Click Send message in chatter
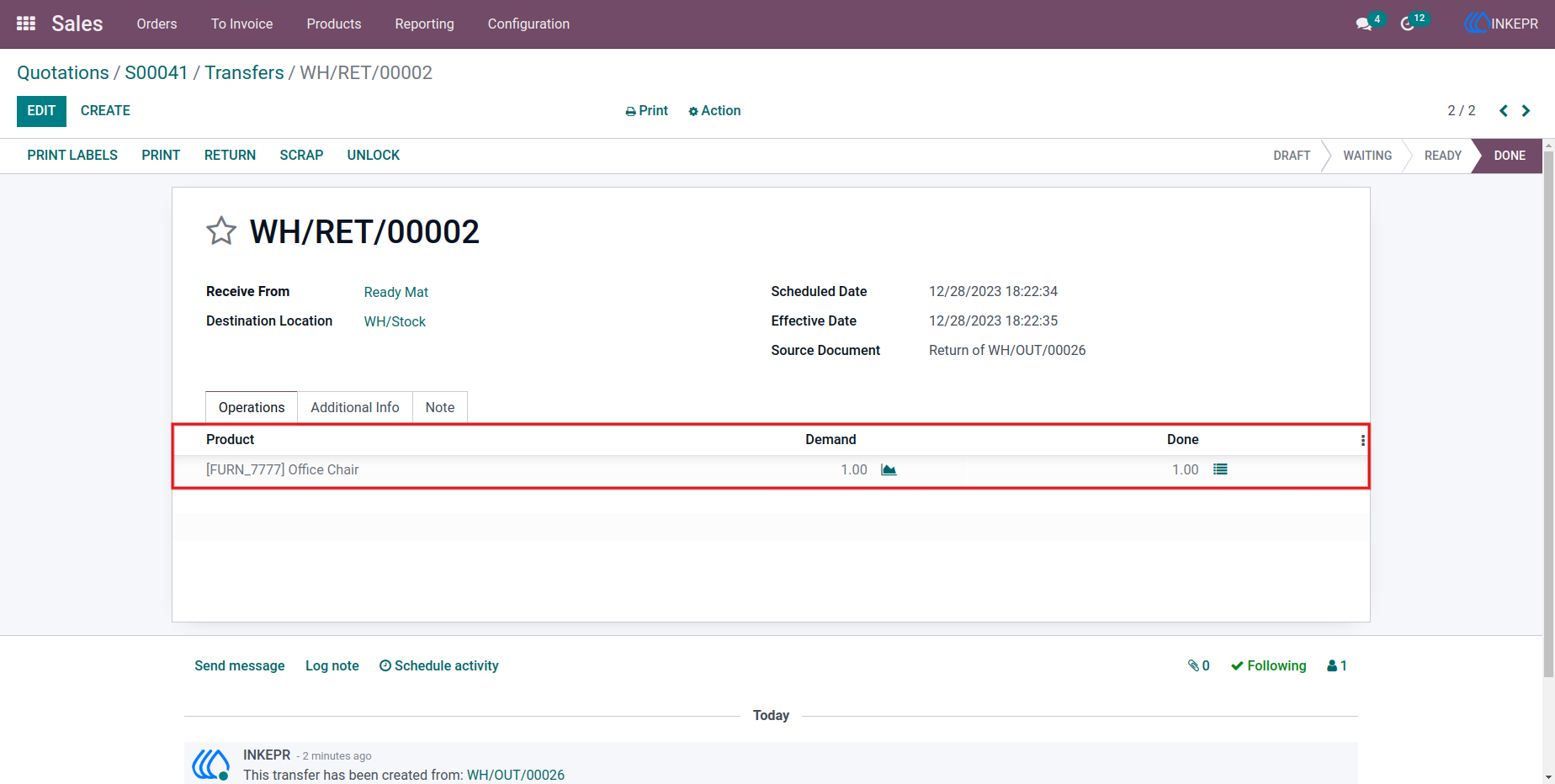 pyautogui.click(x=240, y=665)
